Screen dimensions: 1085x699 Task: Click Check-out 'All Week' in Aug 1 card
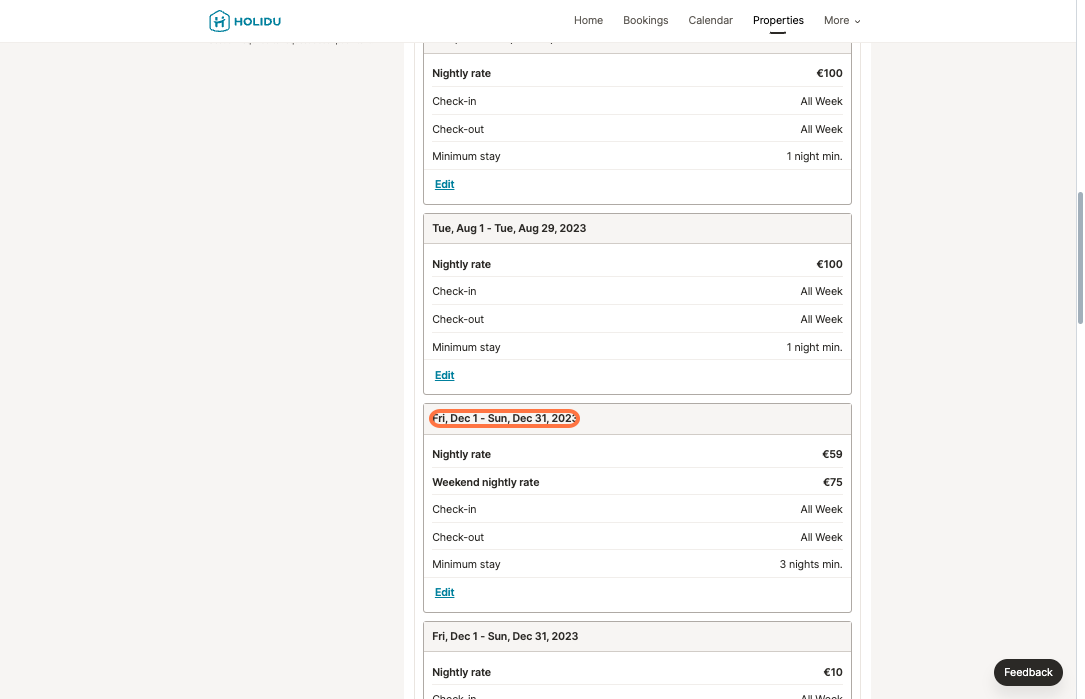(x=821, y=320)
